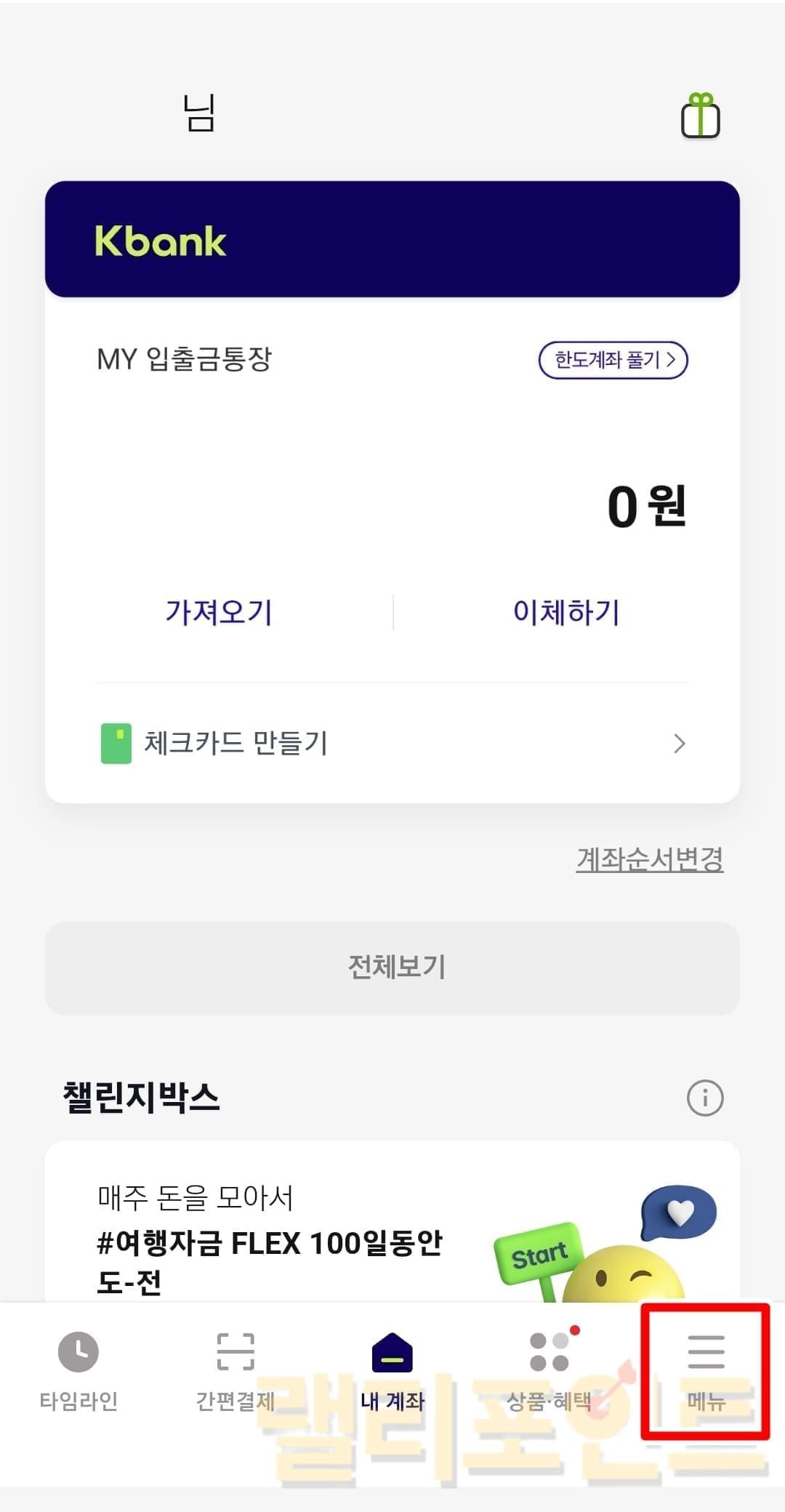Switch to the 타임라인 tab label
Screen dimensions: 785x1512
[x=78, y=1401]
